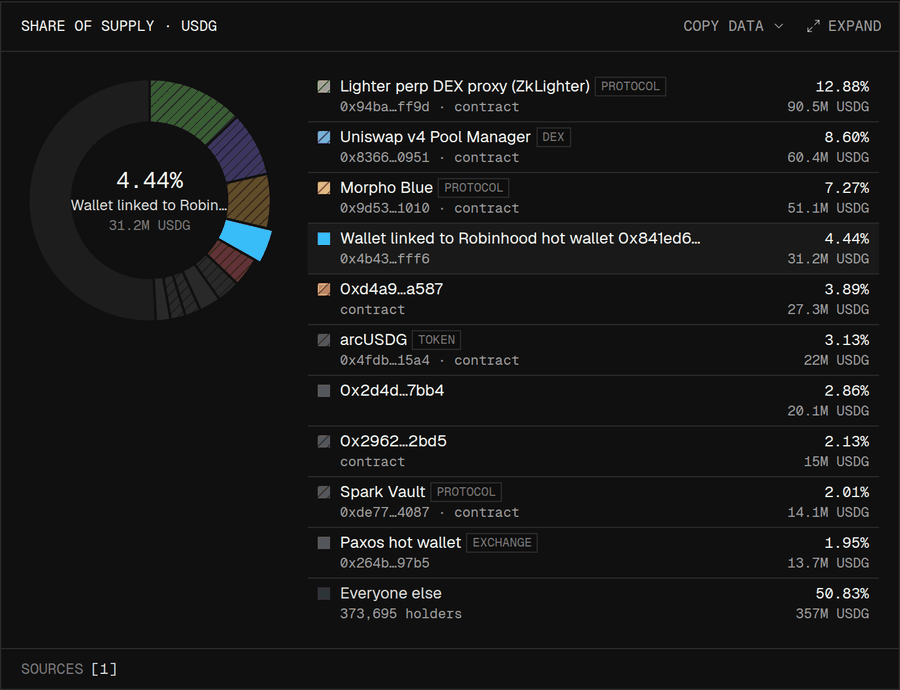Click the PROTOCOL tag beside Morpho Blue
This screenshot has height=690, width=900.
[x=474, y=188]
